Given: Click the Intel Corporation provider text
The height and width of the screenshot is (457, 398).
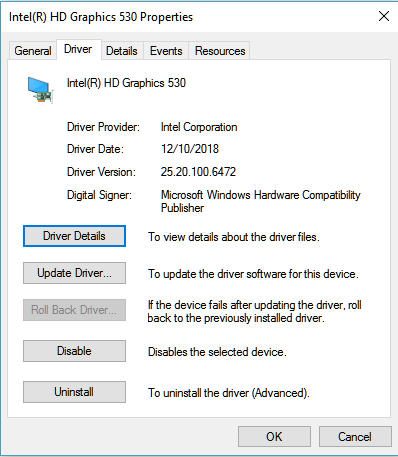Looking at the screenshot, I should tap(199, 127).
